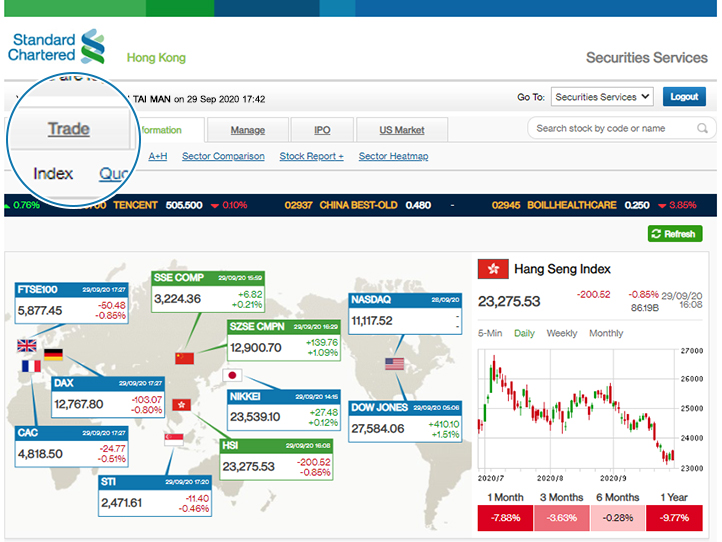This screenshot has width=722, height=542.
Task: Click the French flag on map
Action: [x=31, y=366]
